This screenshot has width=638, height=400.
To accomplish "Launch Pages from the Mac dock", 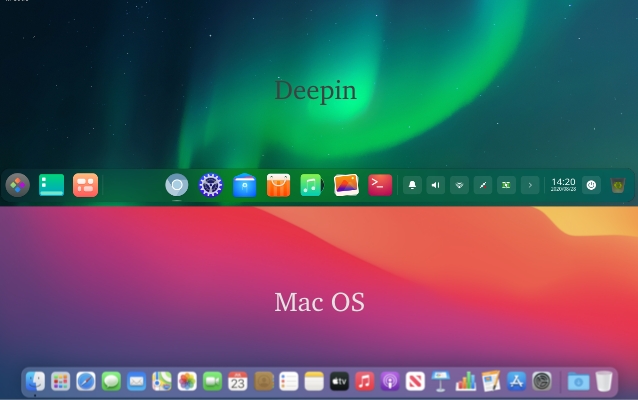I will [x=491, y=382].
